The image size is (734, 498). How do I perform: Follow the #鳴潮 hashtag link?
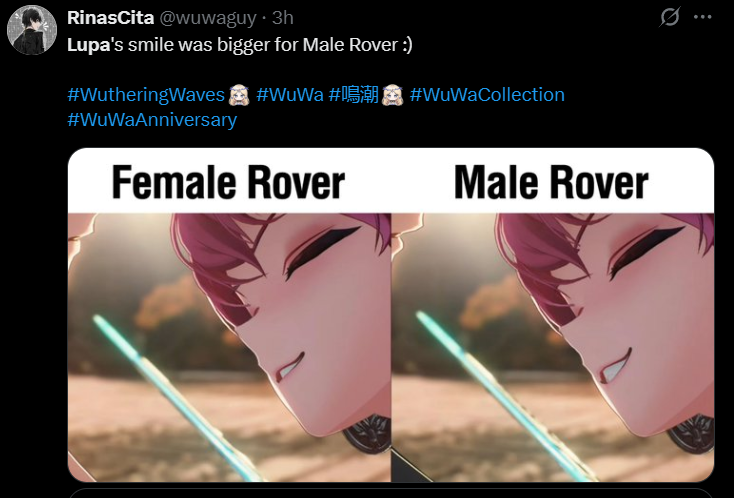tap(353, 95)
